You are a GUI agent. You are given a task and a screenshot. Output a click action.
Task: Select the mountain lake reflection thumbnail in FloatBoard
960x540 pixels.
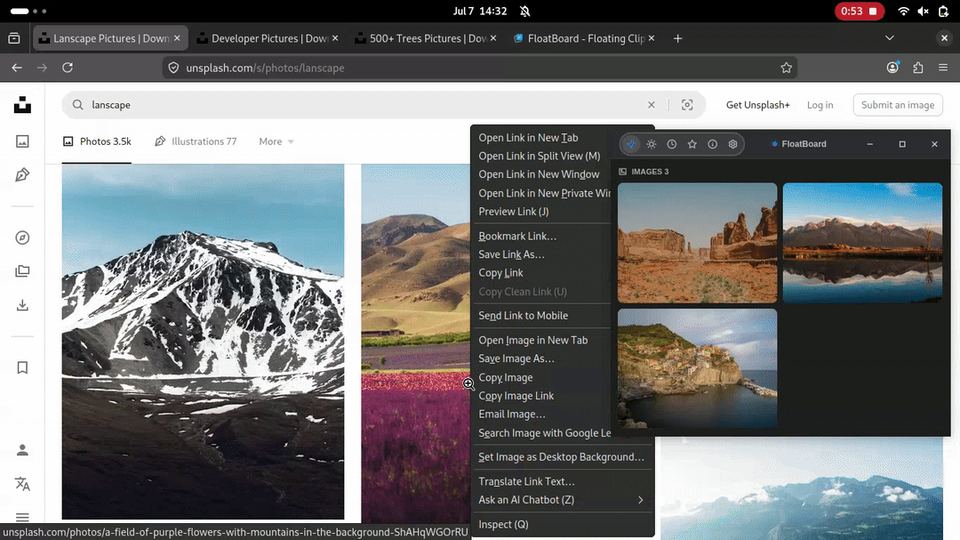click(x=863, y=243)
